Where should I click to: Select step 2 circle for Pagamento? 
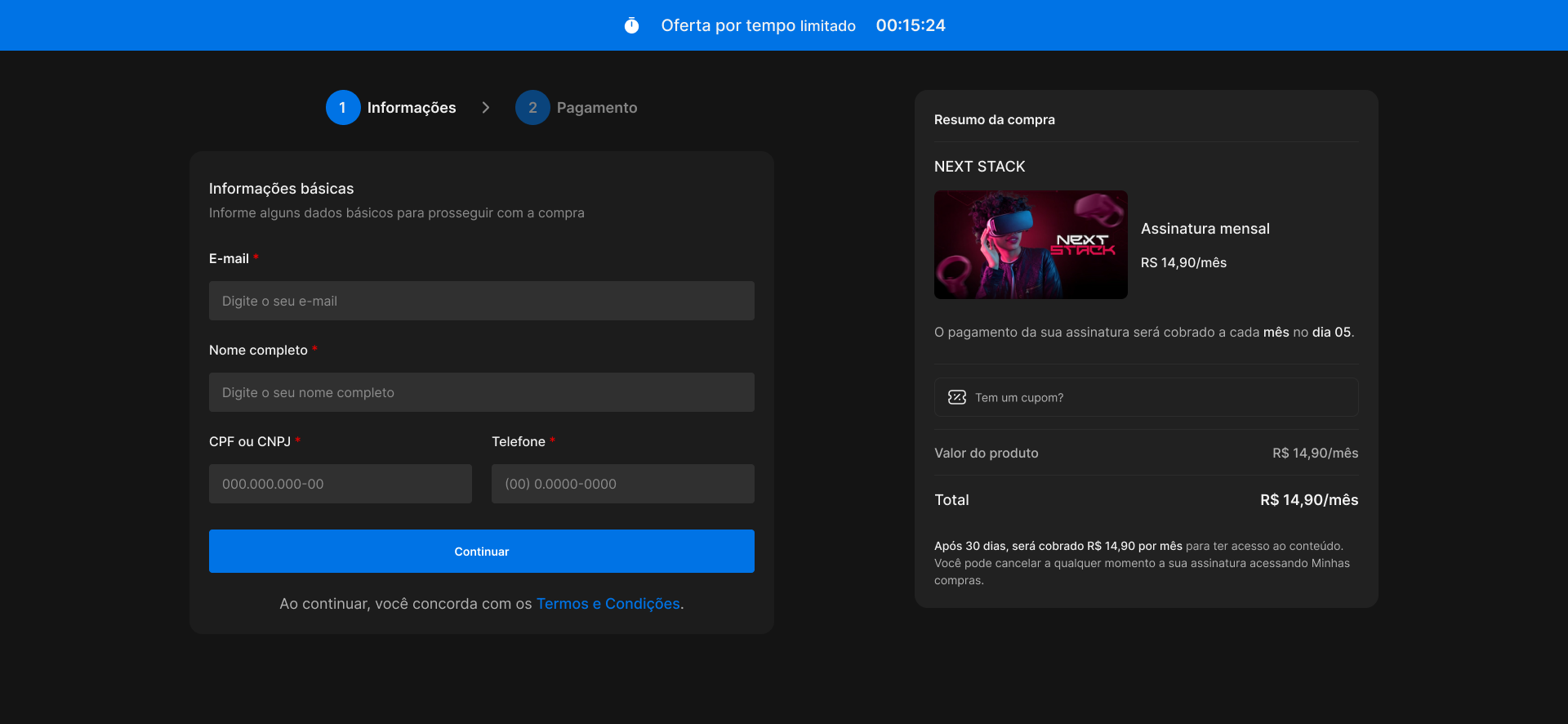click(532, 108)
